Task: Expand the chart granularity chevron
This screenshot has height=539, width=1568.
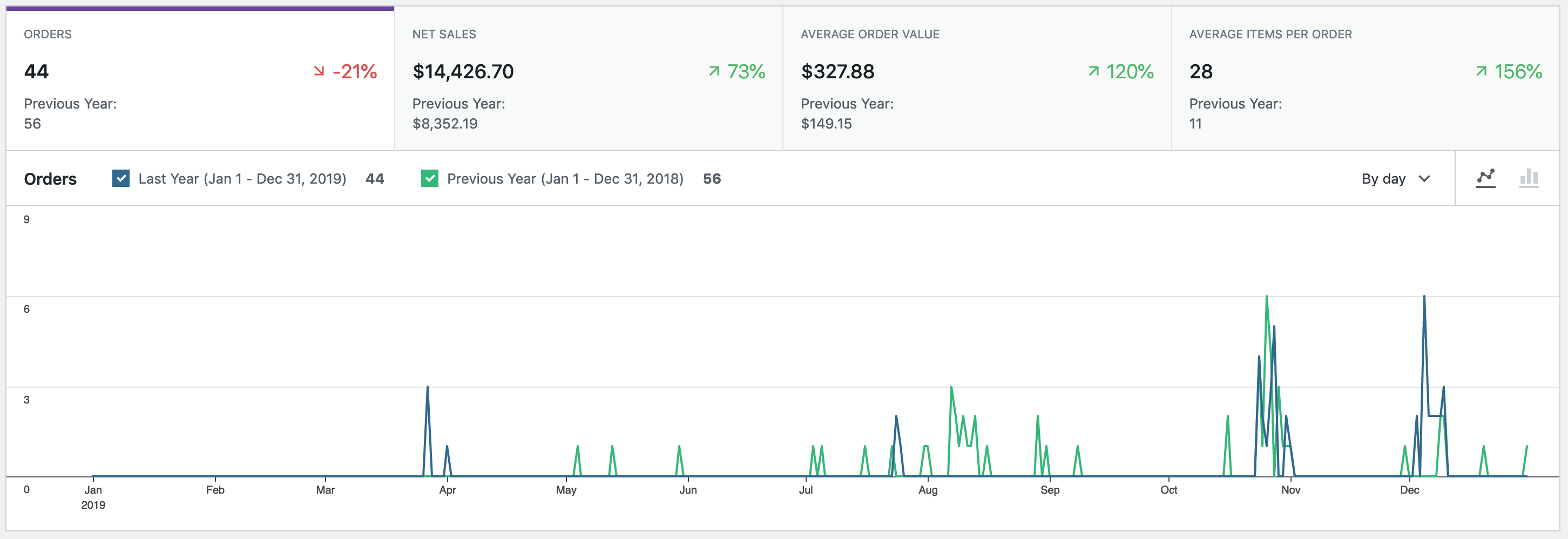Action: (x=1424, y=178)
